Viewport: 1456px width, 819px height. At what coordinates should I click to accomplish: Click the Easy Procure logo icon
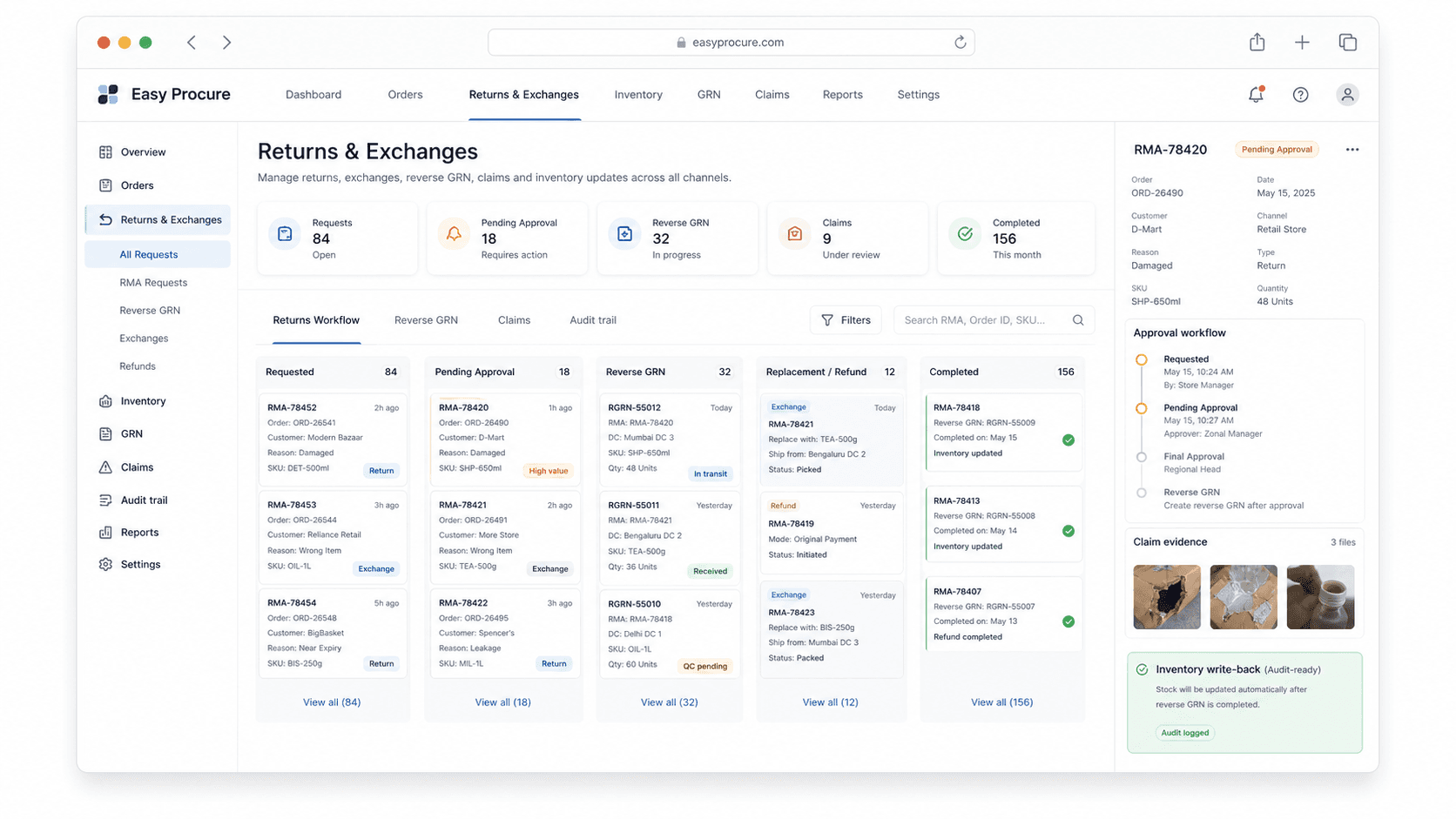click(x=108, y=94)
